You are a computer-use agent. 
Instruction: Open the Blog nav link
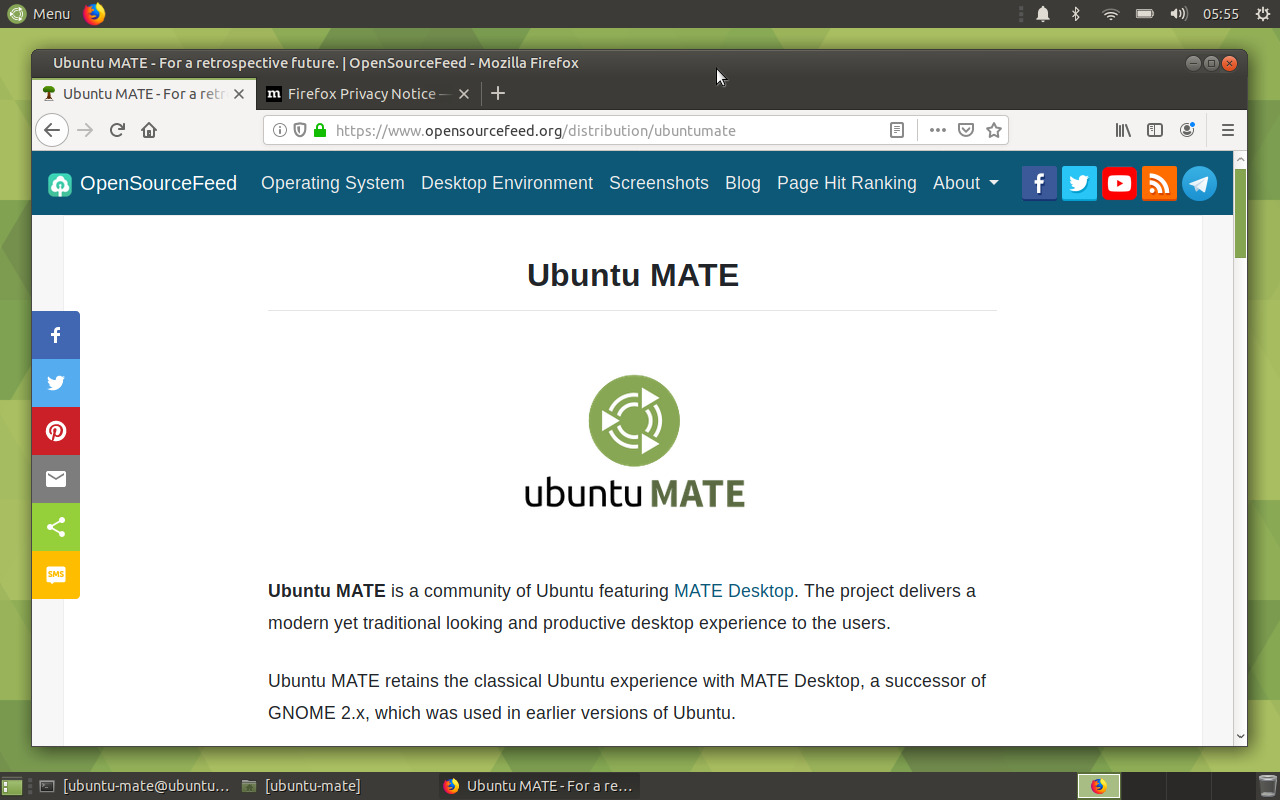pyautogui.click(x=742, y=183)
